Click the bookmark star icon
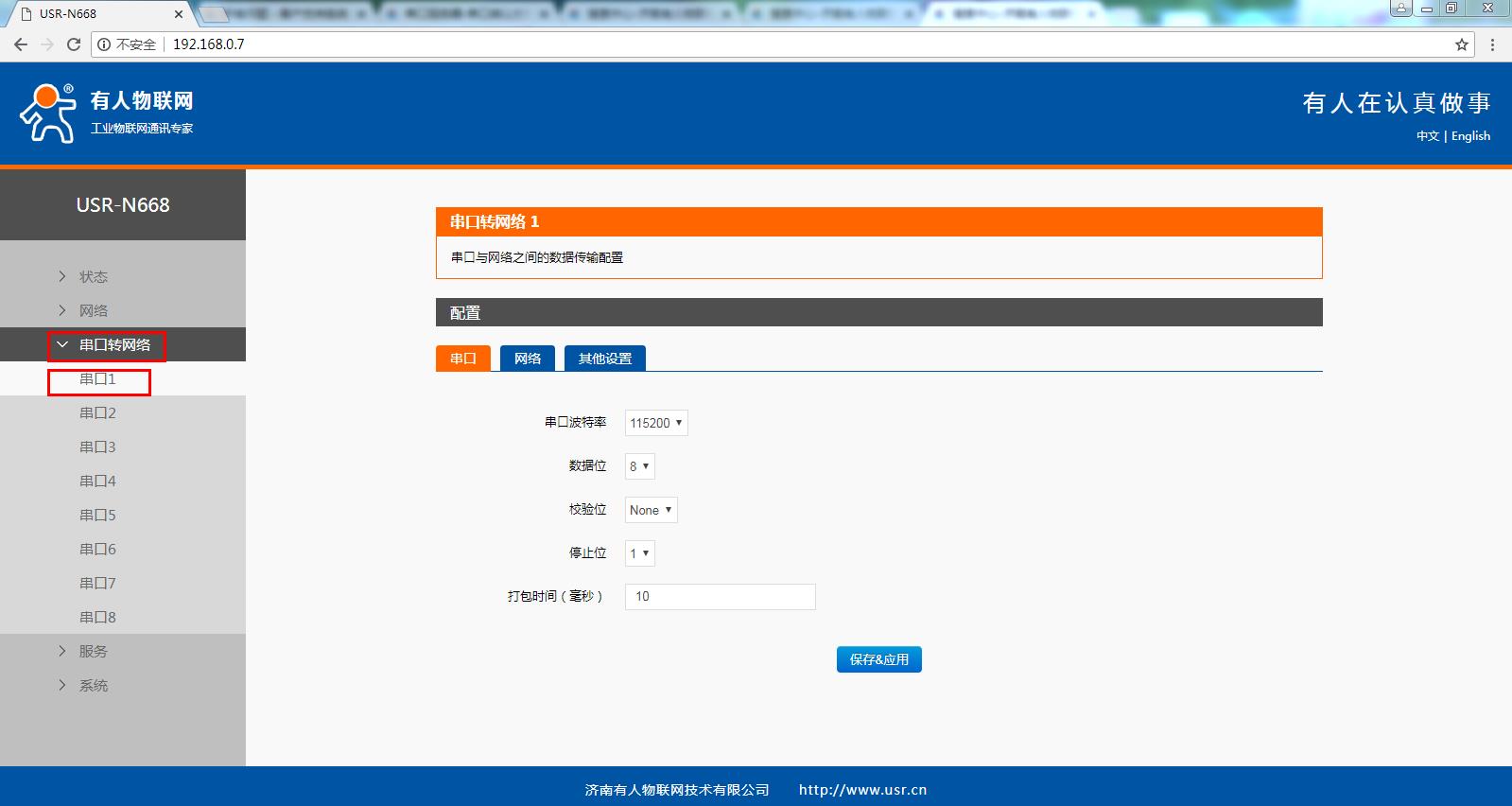Image resolution: width=1512 pixels, height=806 pixels. point(1461,44)
